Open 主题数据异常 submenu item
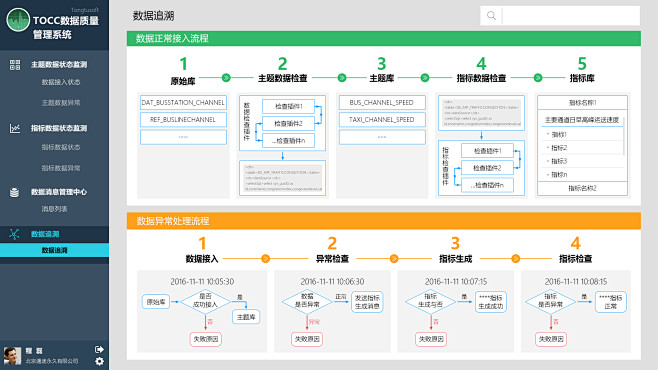 coord(61,103)
